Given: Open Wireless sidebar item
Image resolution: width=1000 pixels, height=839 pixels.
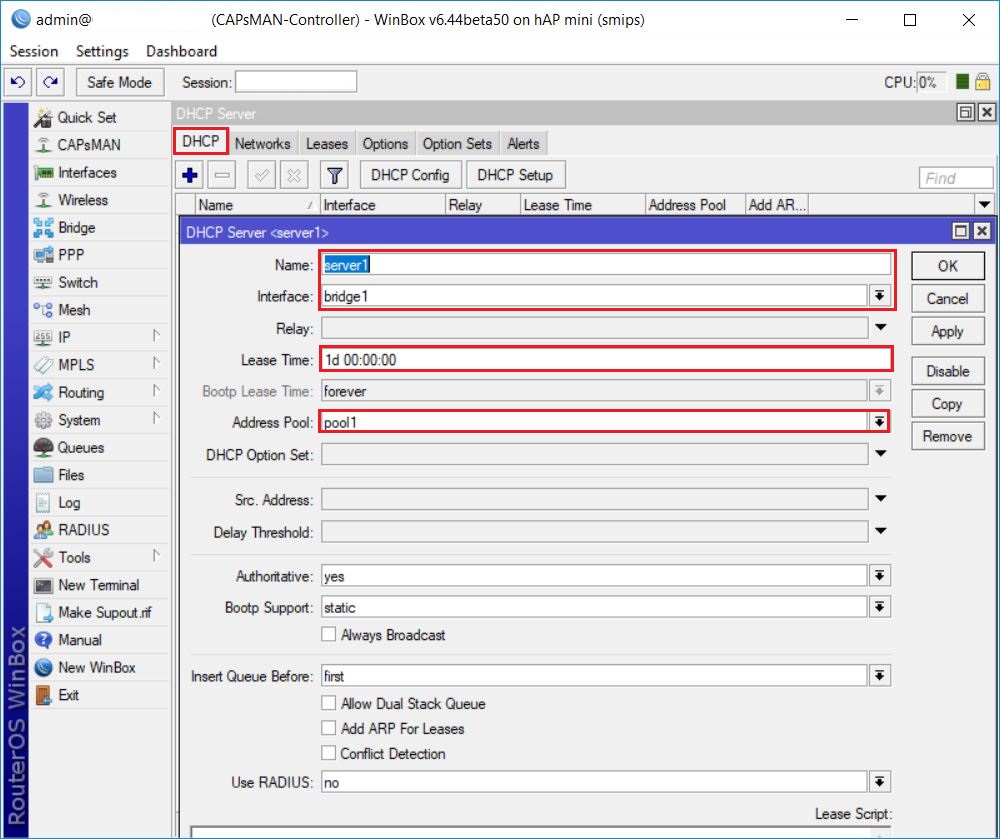Looking at the screenshot, I should click(x=83, y=200).
